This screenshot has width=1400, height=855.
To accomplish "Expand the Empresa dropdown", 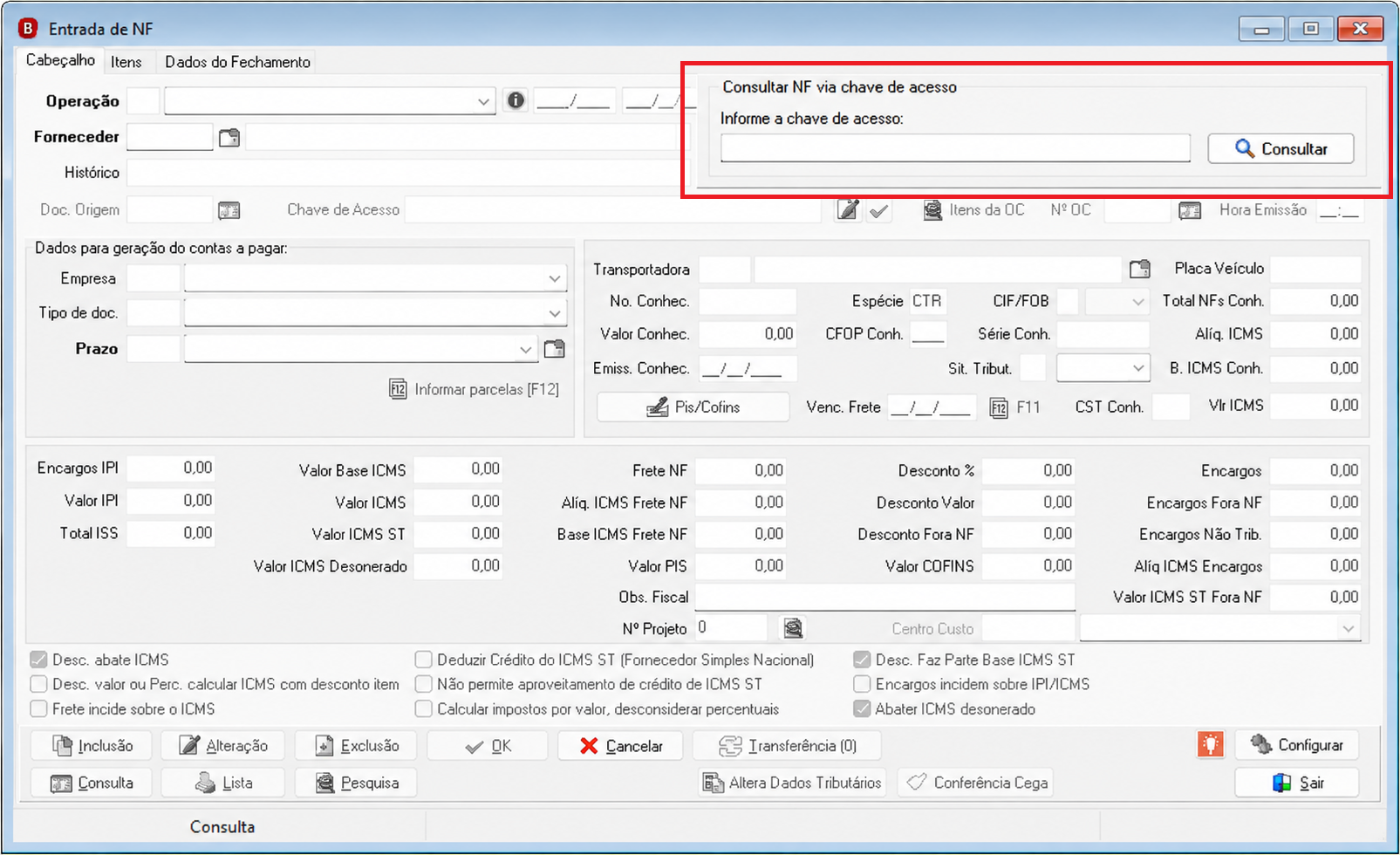I will pos(555,279).
